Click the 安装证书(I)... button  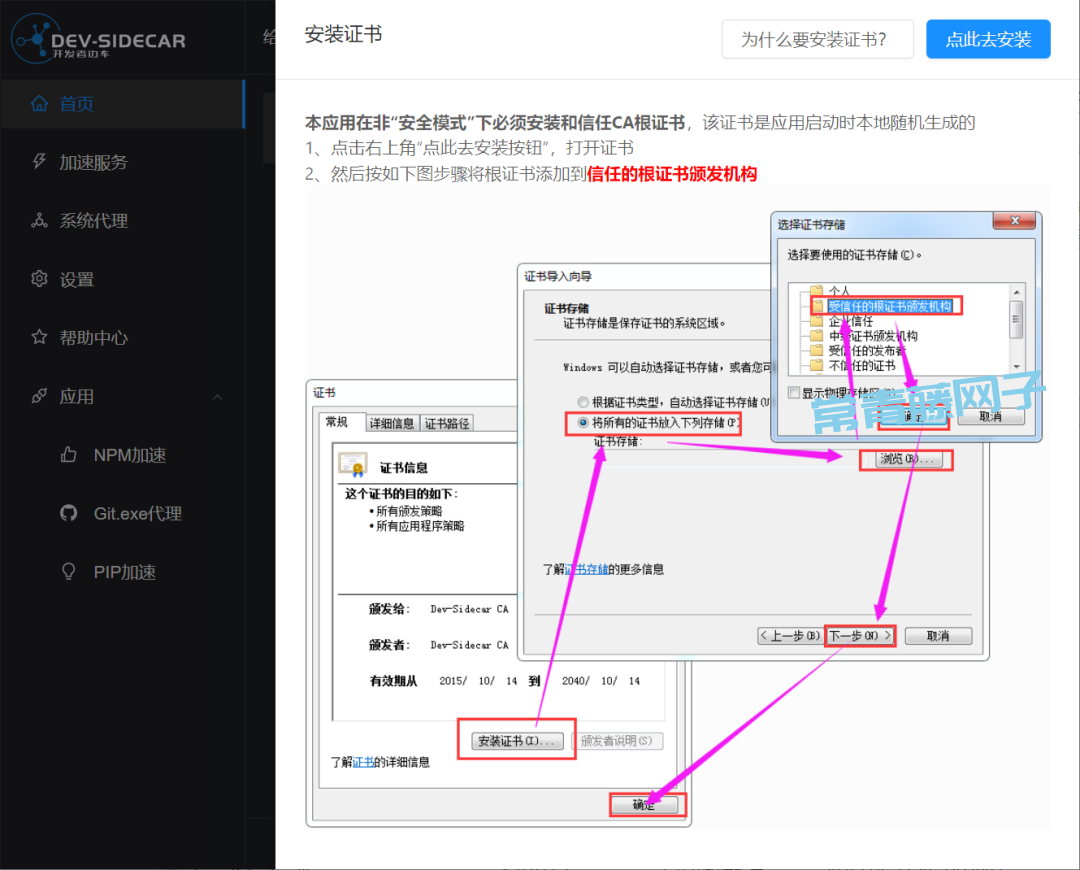(x=516, y=741)
